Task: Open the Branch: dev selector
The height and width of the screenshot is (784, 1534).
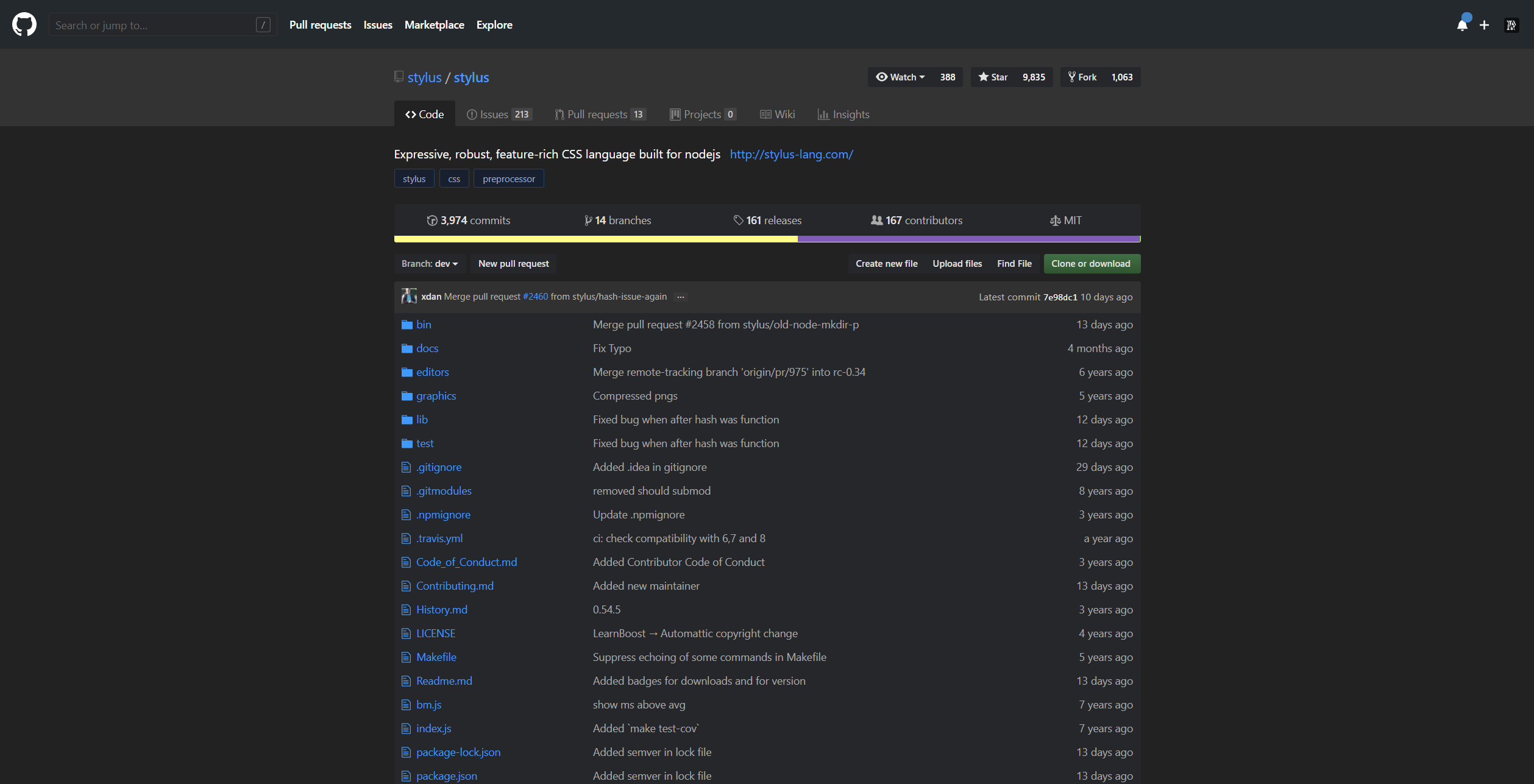Action: [430, 264]
